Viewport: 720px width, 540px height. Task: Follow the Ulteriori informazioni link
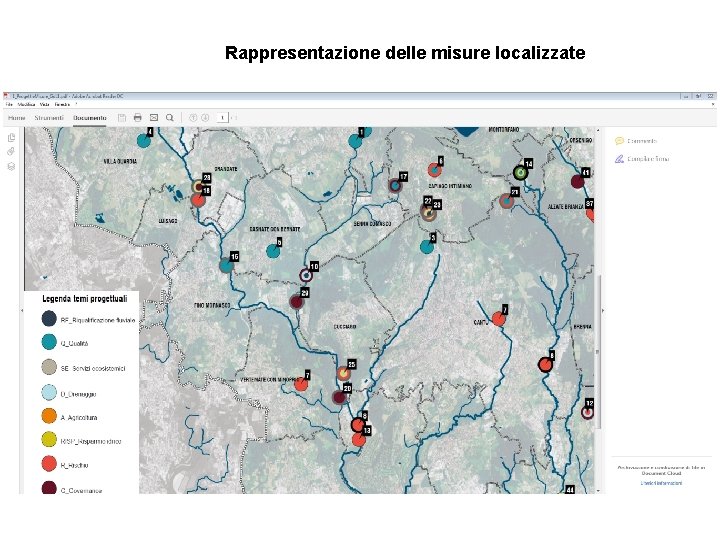pyautogui.click(x=661, y=483)
